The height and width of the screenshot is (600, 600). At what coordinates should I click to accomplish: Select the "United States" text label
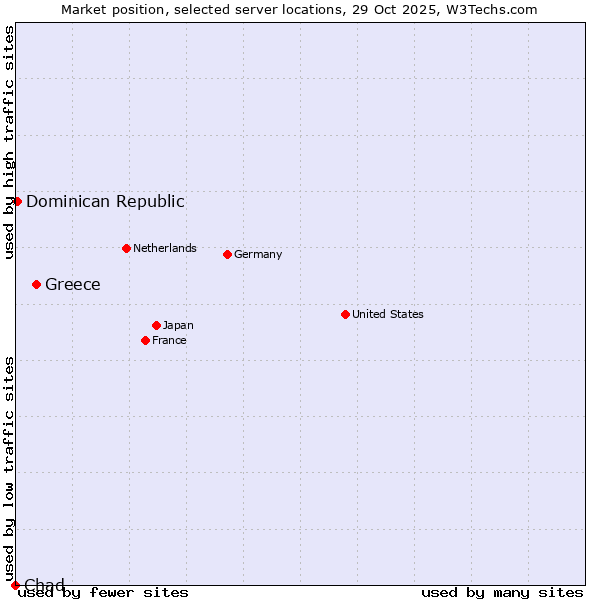pyautogui.click(x=388, y=314)
